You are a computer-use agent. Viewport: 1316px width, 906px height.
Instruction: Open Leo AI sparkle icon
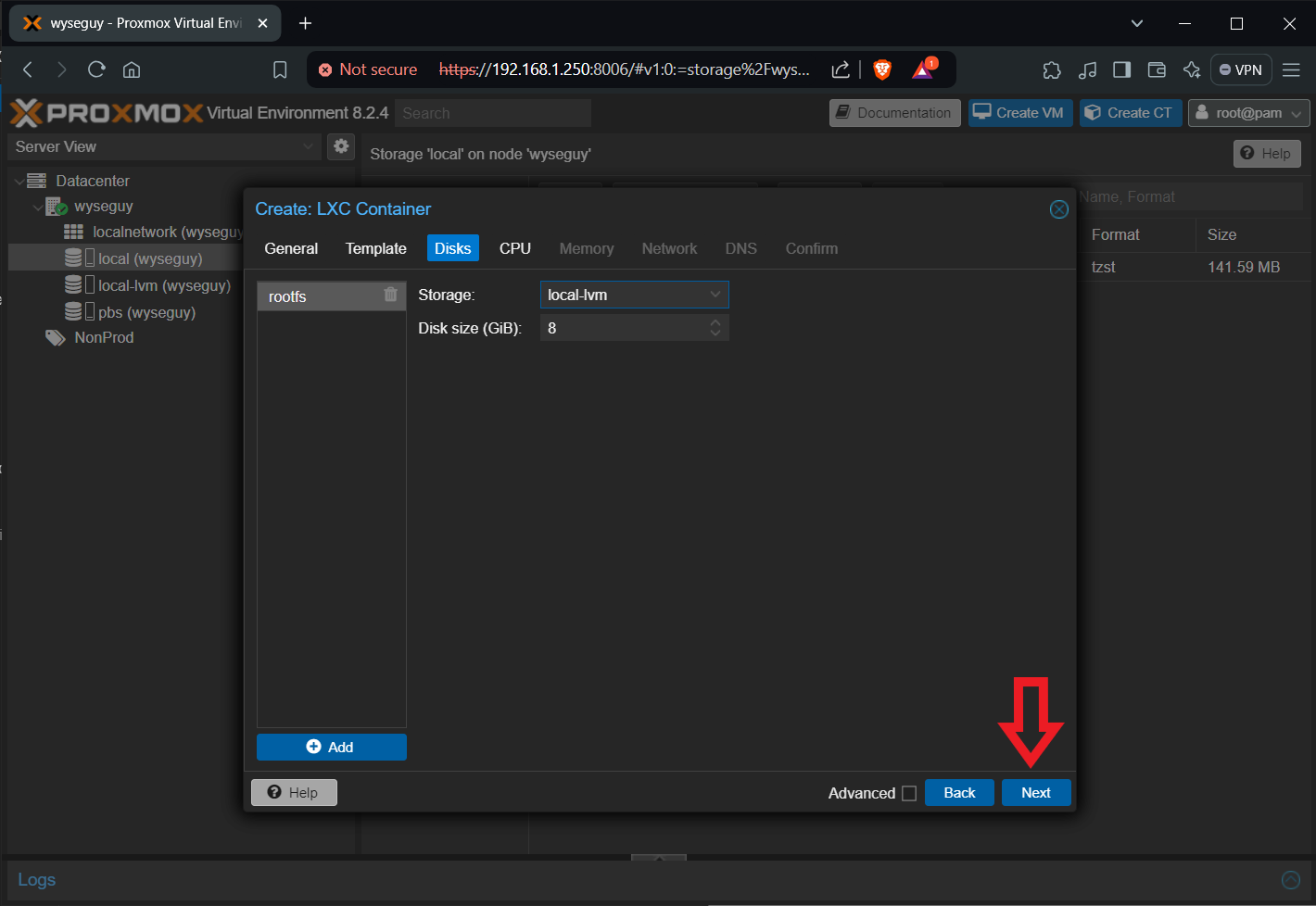(x=1192, y=69)
